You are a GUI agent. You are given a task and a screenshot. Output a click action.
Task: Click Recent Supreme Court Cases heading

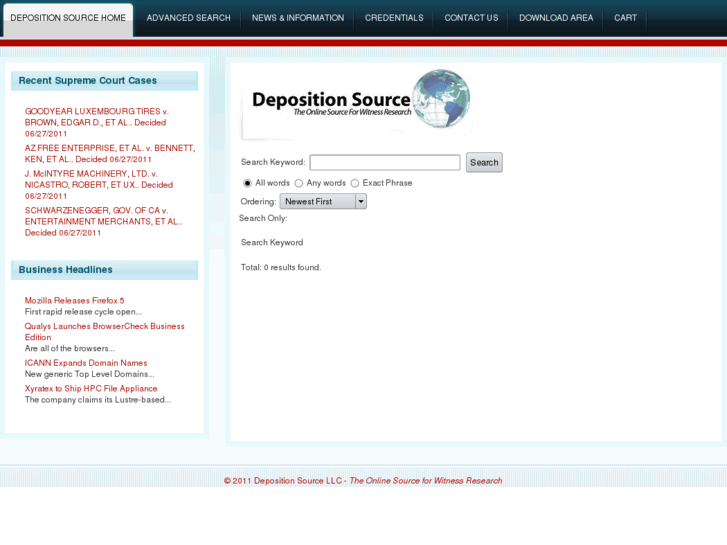(88, 80)
